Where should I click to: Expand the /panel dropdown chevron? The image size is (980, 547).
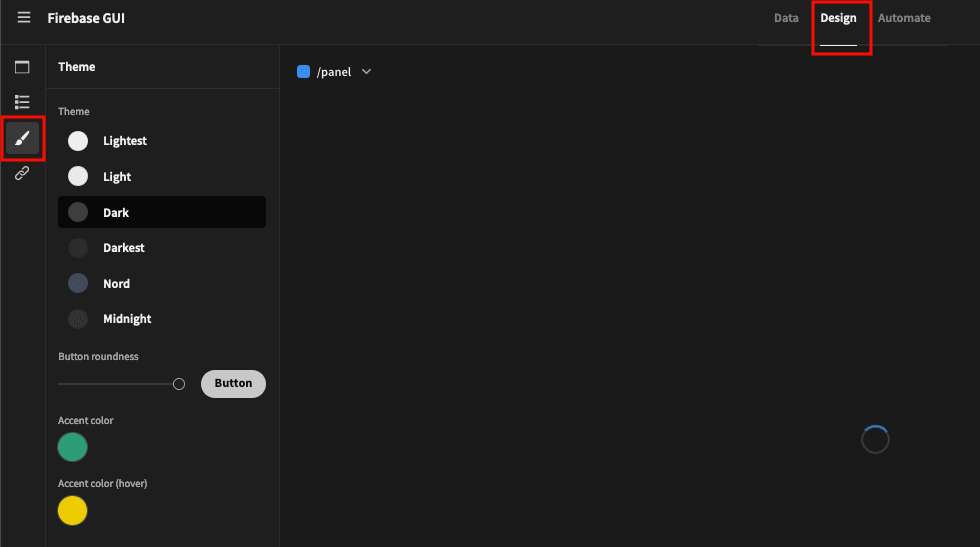point(366,72)
